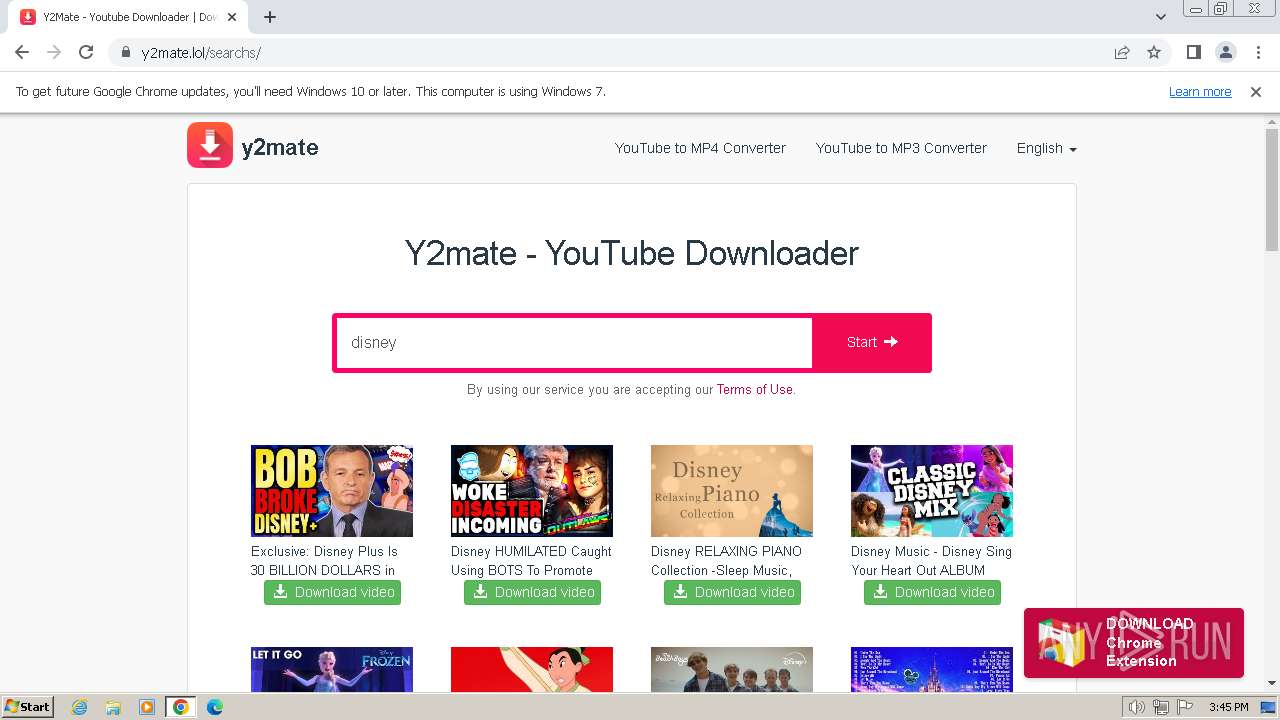
Task: Open the Chrome three-dot menu
Action: pyautogui.click(x=1258, y=52)
